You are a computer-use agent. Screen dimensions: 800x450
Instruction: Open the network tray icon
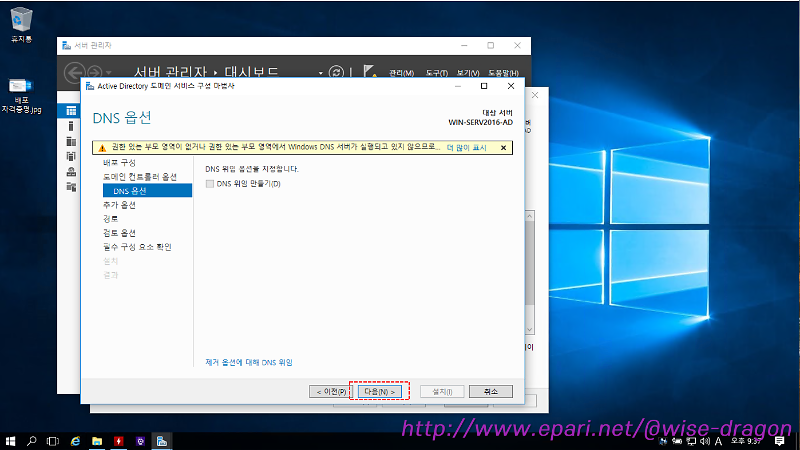click(691, 441)
